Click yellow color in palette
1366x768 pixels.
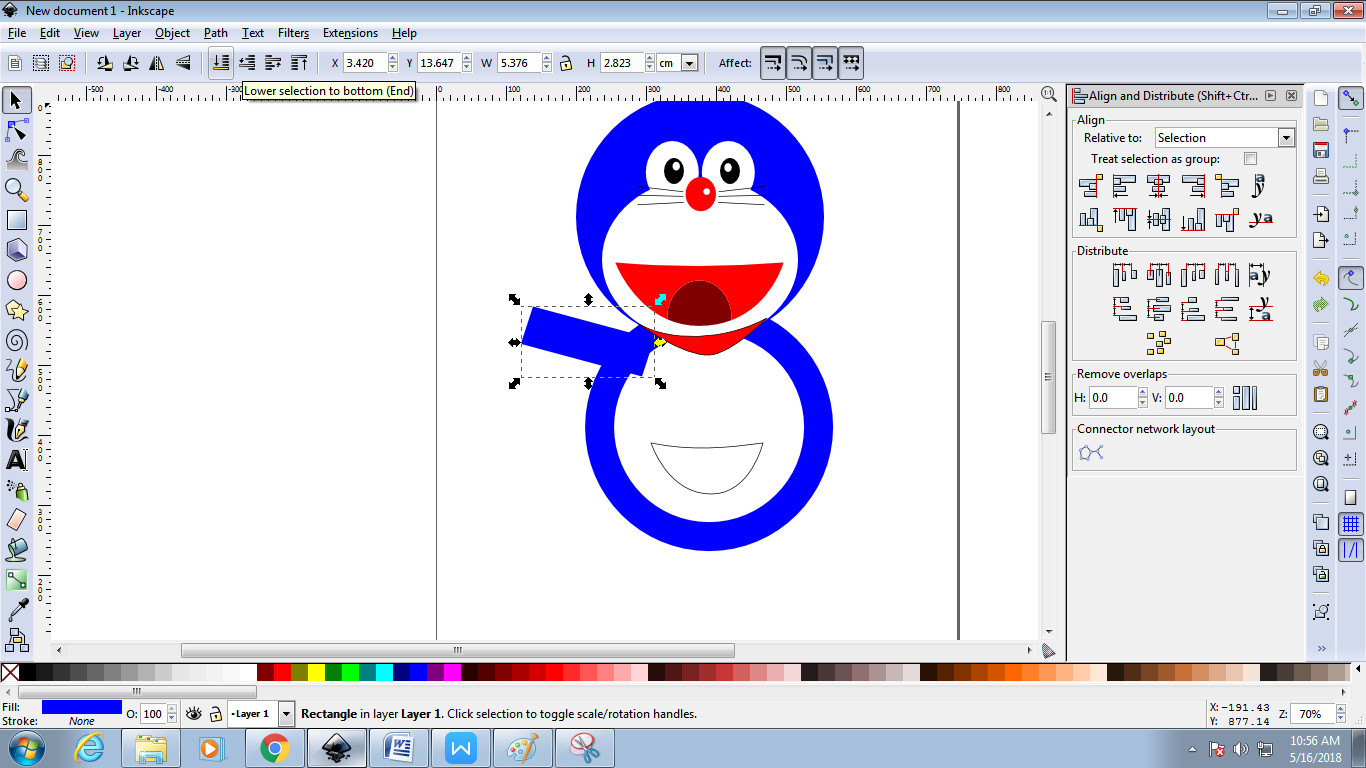pos(316,672)
